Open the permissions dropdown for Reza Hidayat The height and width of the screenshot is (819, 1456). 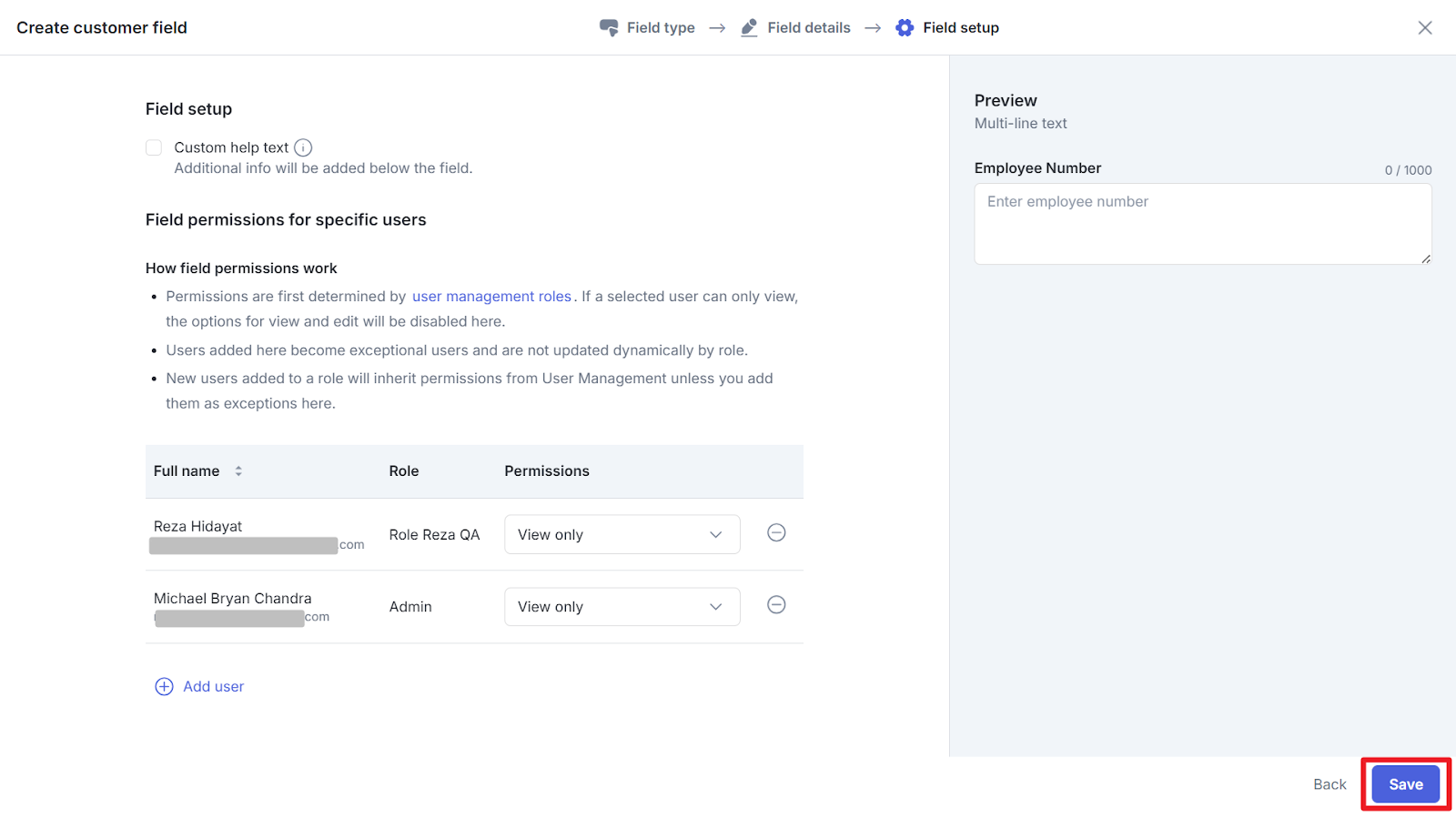622,535
